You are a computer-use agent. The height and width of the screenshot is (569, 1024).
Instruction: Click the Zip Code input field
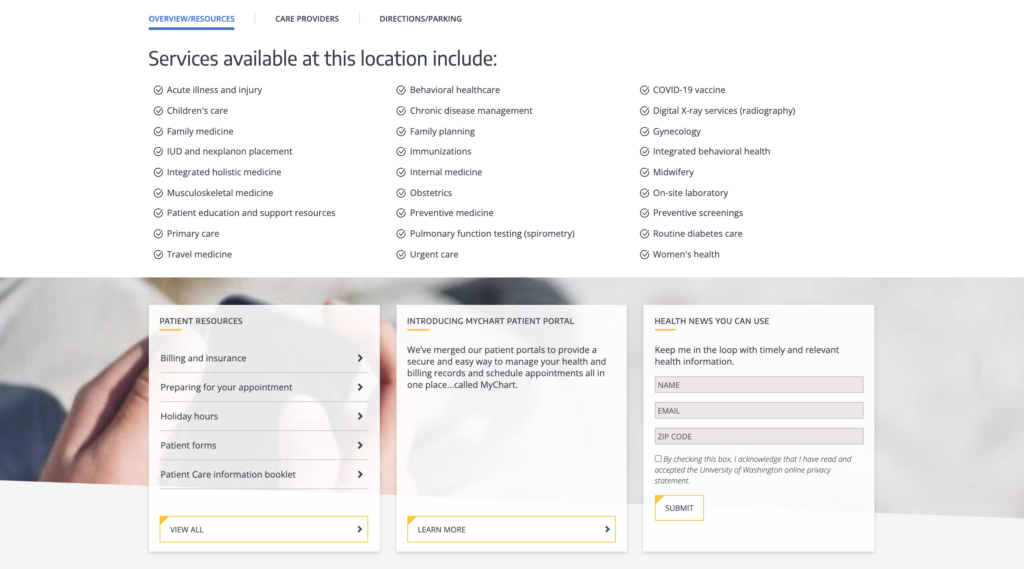tap(759, 436)
